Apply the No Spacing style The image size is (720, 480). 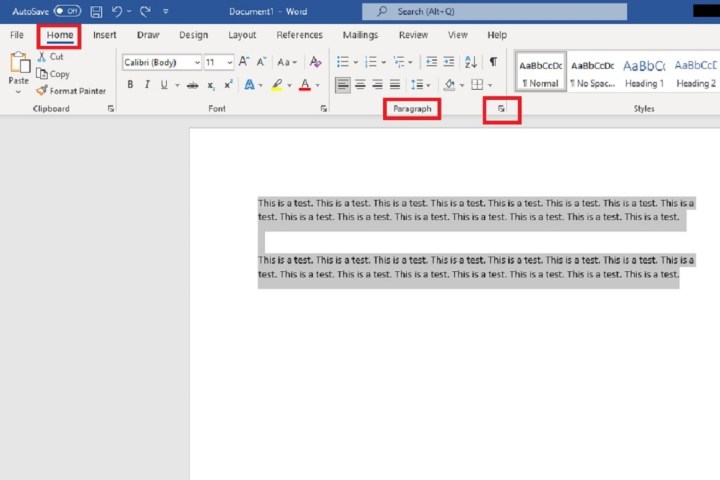592,72
